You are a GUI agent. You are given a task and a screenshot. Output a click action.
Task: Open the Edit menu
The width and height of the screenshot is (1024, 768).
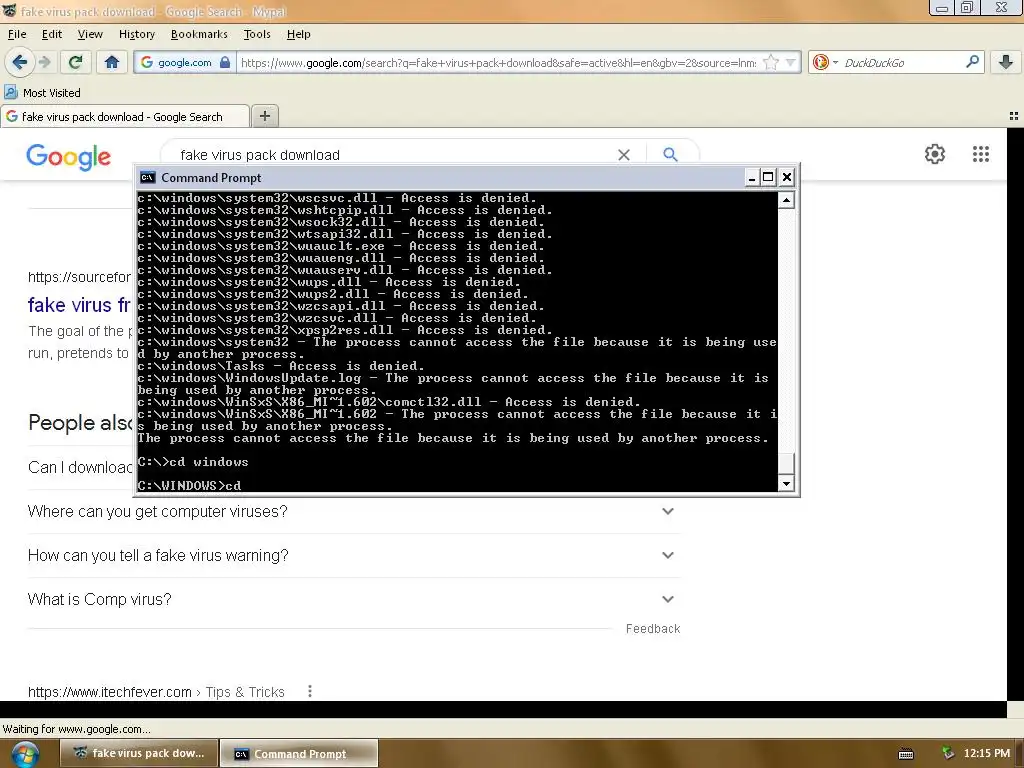[52, 34]
